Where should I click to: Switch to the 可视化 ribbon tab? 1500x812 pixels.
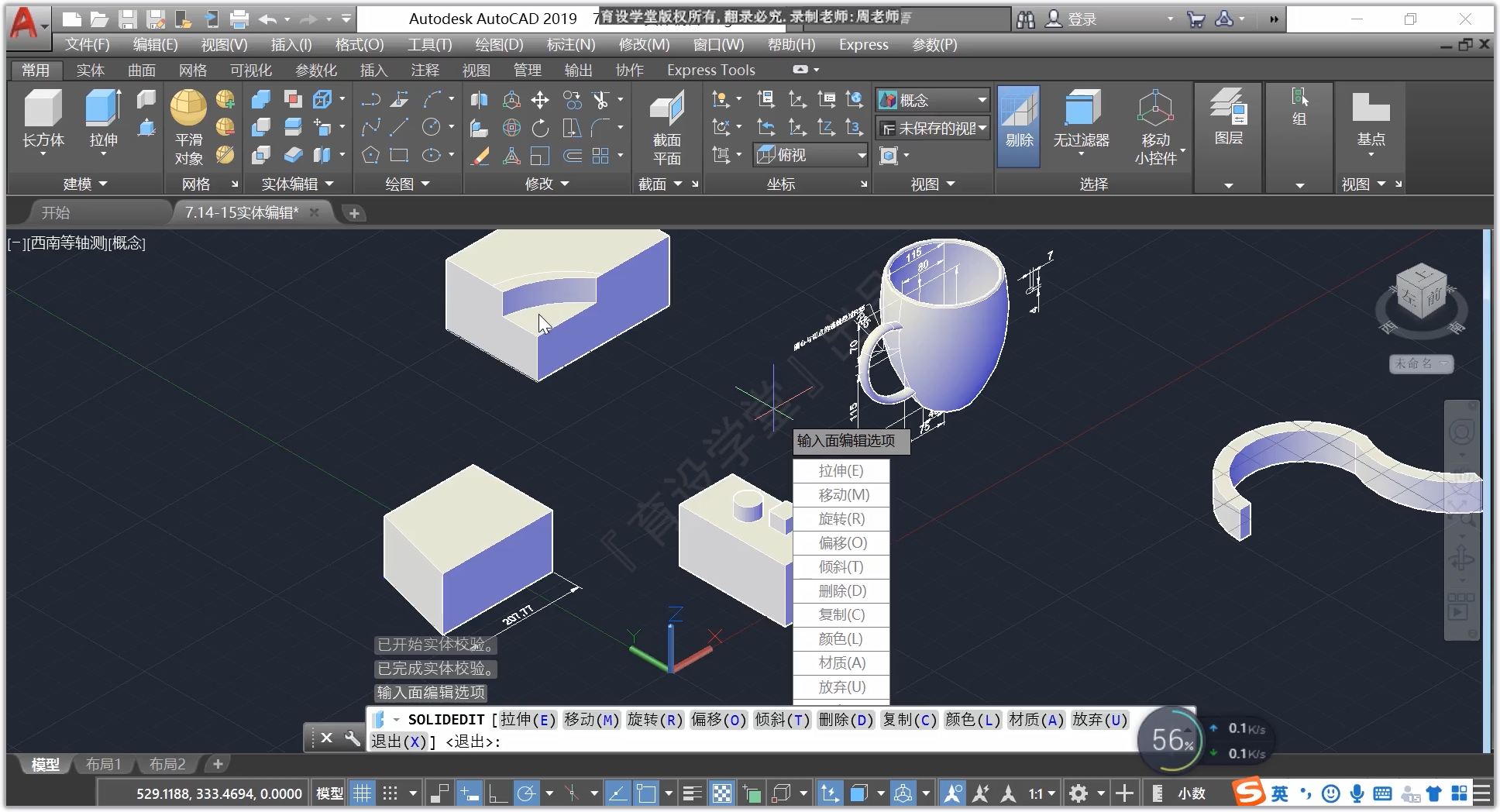(x=251, y=70)
